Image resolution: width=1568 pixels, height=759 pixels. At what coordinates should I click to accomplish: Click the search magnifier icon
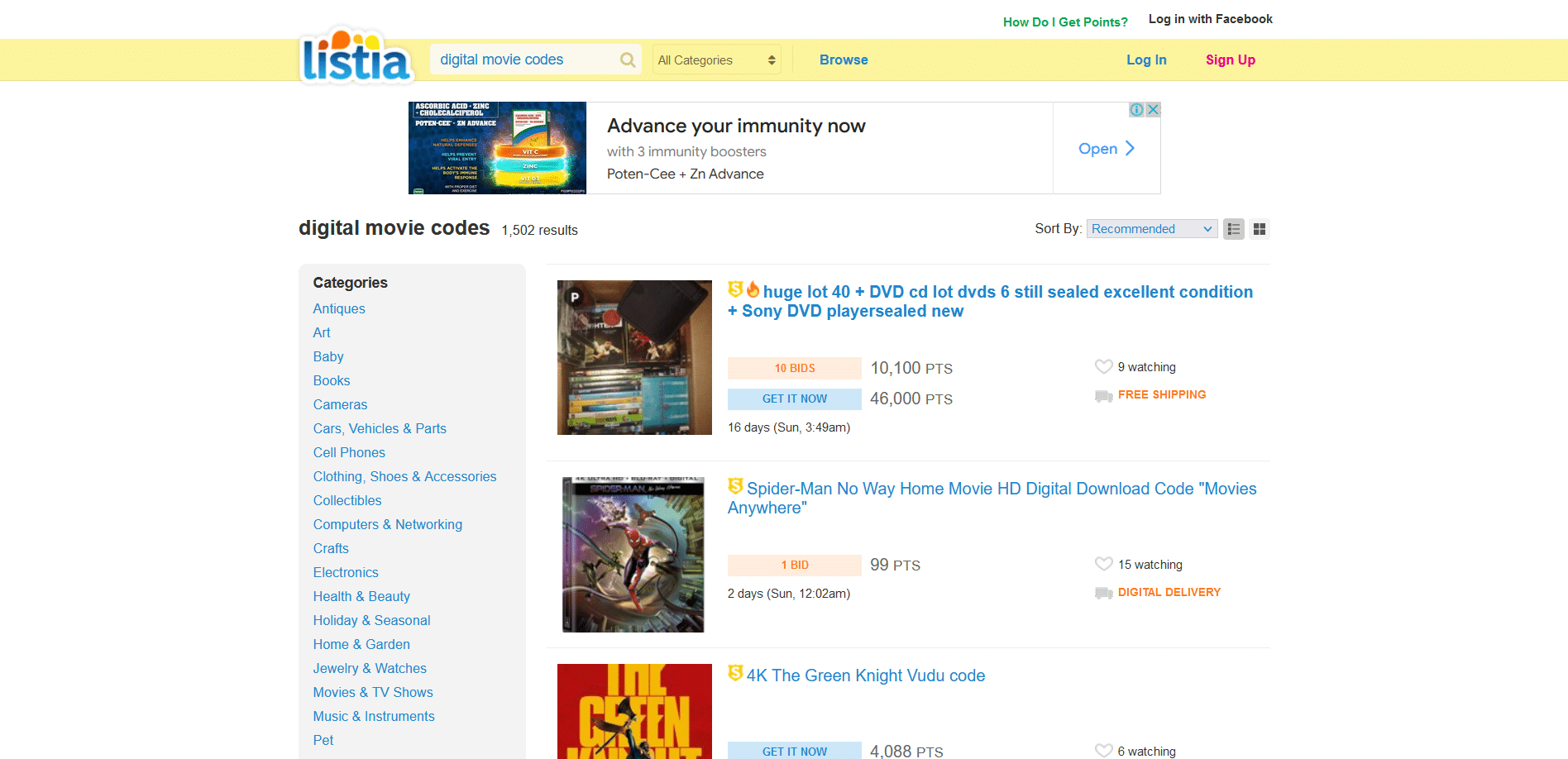[x=628, y=60]
